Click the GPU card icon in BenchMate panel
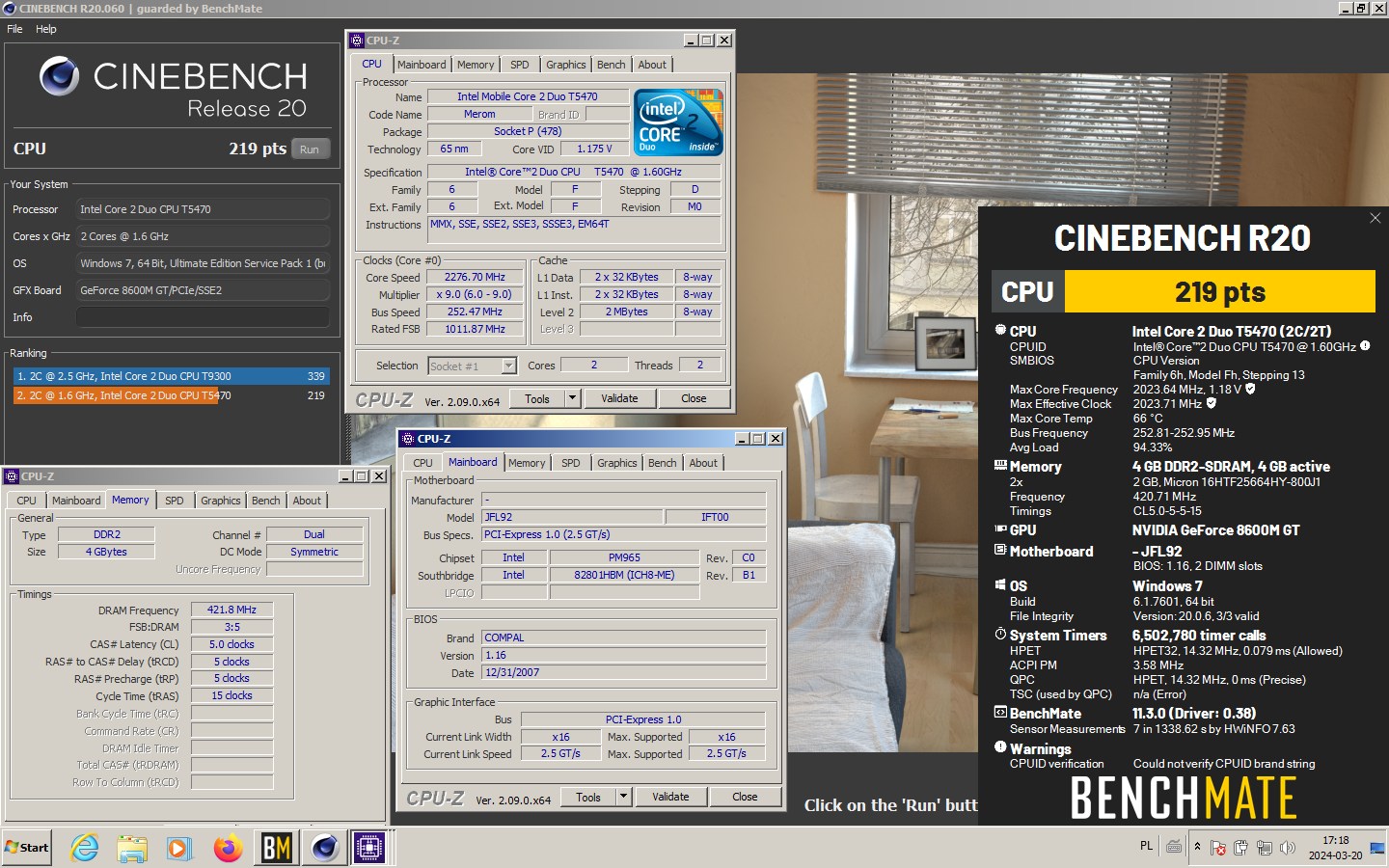The width and height of the screenshot is (1389, 868). pos(1000,529)
